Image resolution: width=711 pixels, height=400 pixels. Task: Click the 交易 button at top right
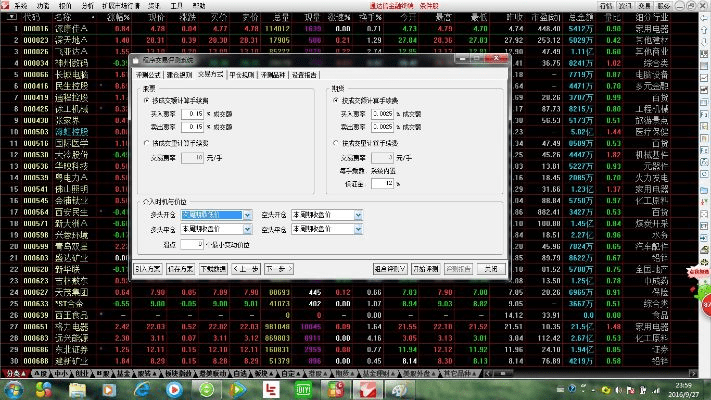(x=644, y=6)
